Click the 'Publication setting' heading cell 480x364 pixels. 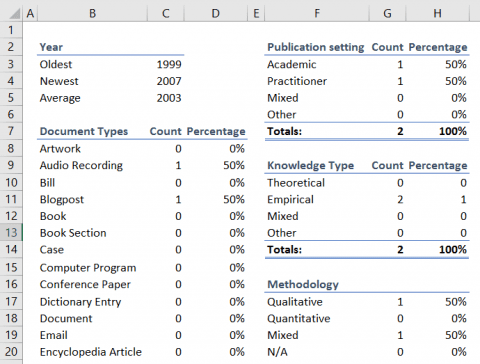[316, 47]
